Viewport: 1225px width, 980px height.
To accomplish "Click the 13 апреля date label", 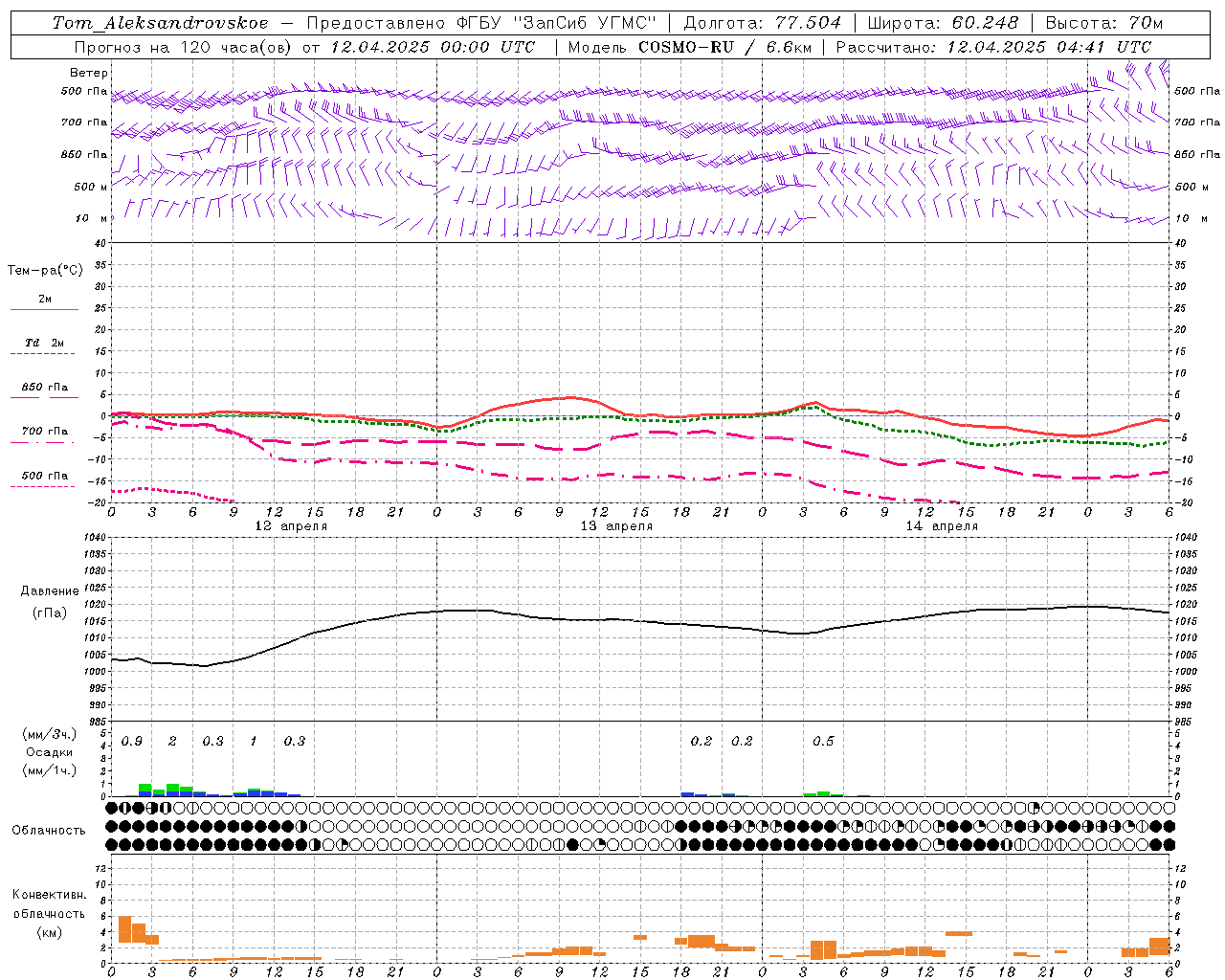I will click(x=616, y=526).
